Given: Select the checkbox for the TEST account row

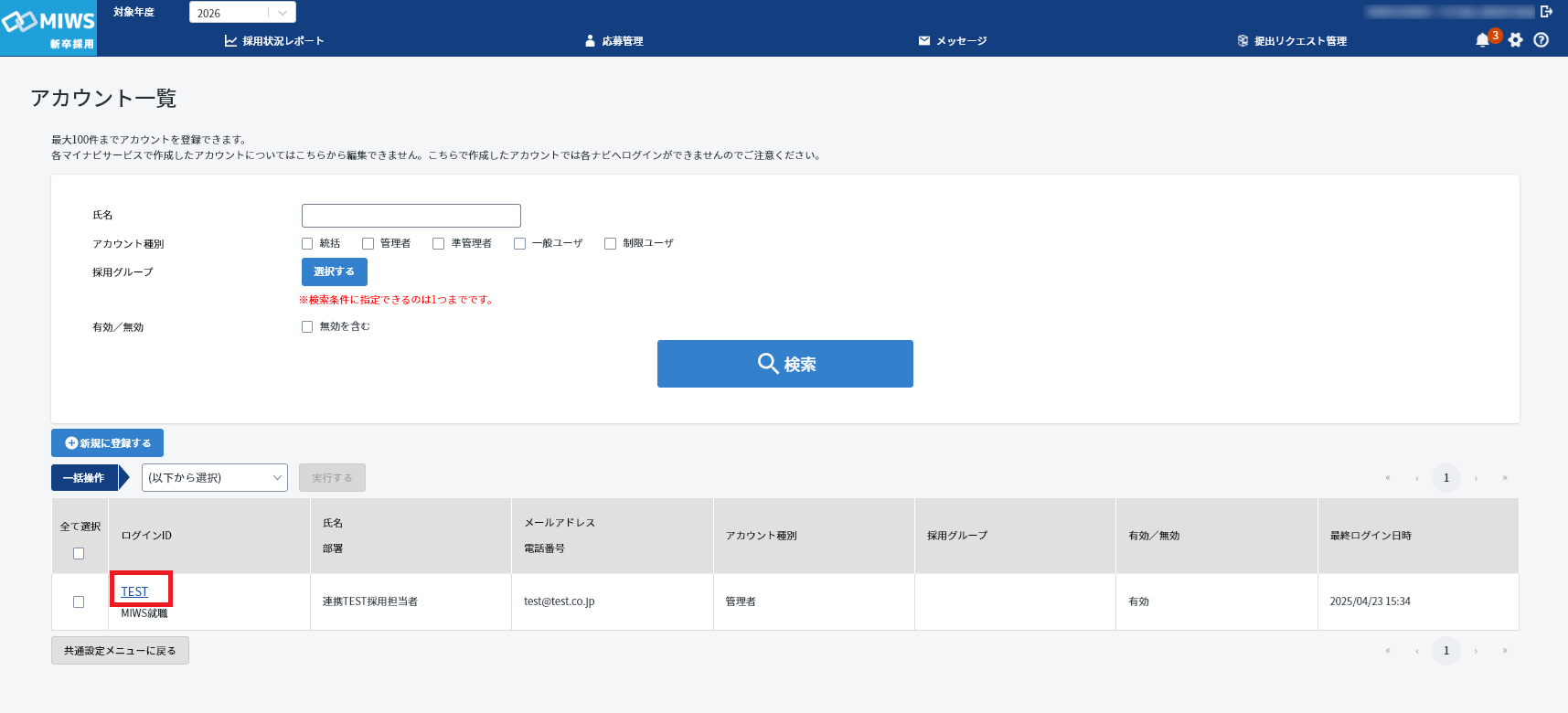Looking at the screenshot, I should coord(79,601).
